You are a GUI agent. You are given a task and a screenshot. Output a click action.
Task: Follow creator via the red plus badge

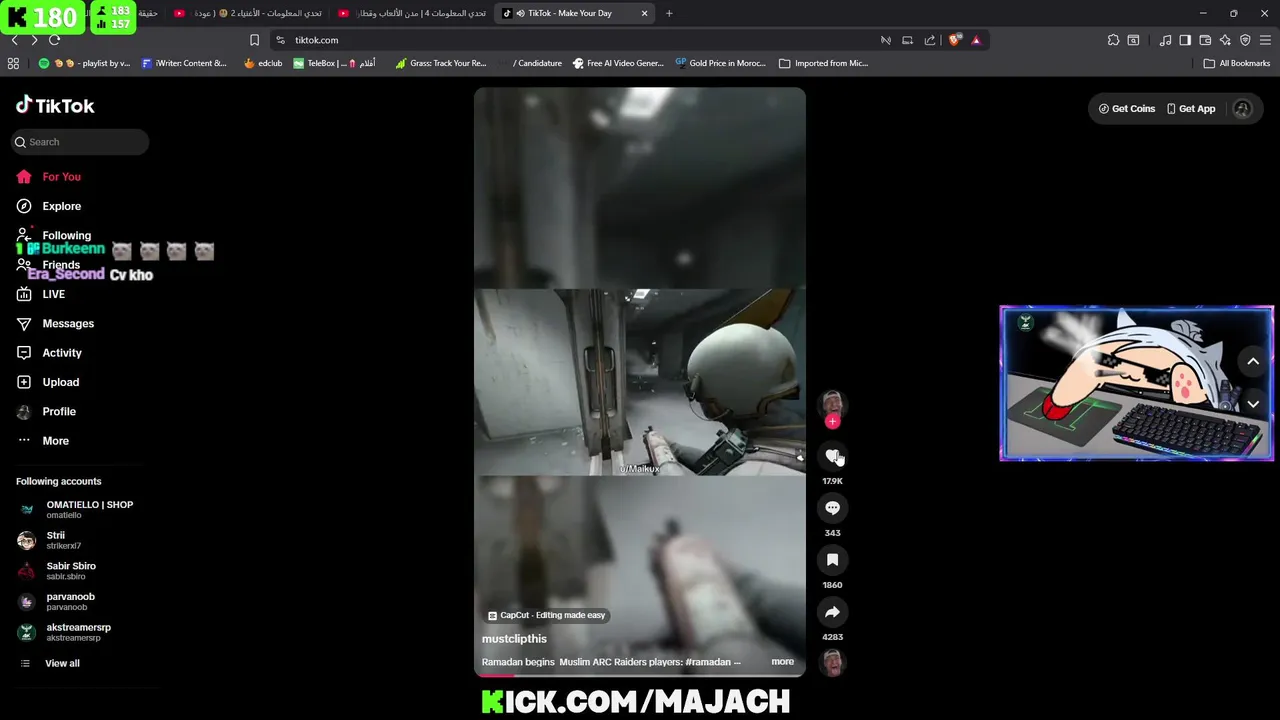[832, 421]
